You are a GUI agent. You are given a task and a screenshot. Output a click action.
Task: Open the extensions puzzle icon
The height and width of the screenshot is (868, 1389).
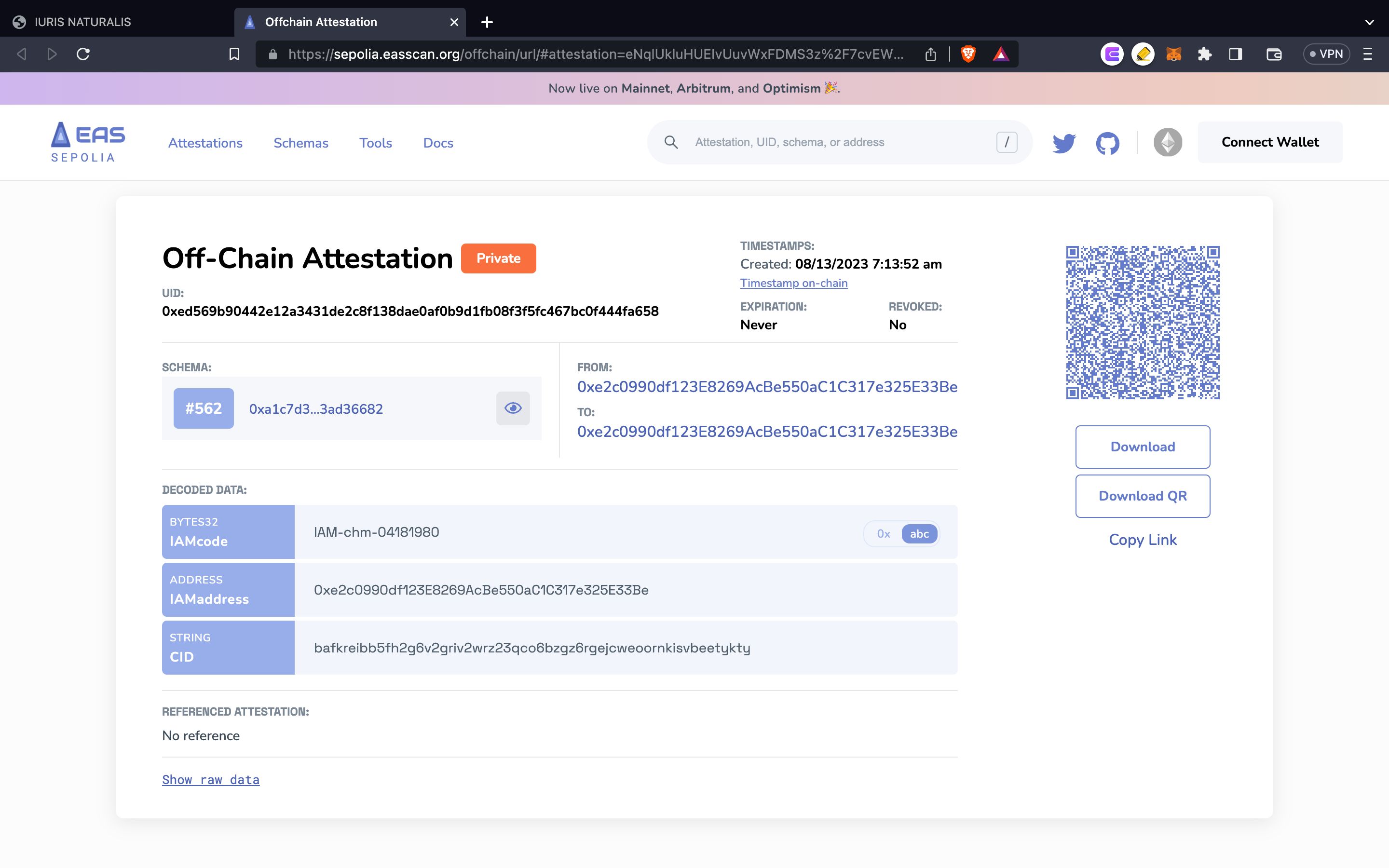click(1205, 54)
